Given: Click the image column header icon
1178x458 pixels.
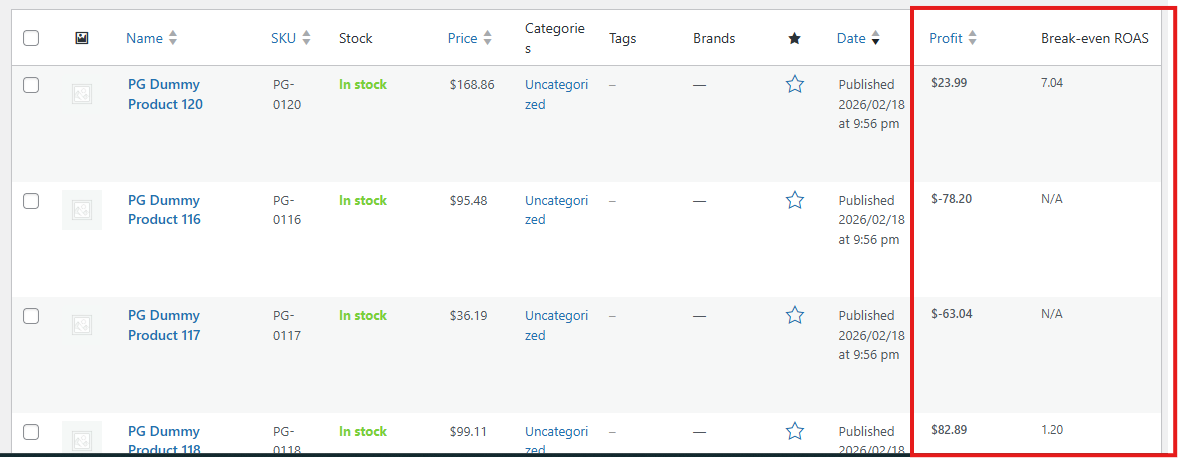Looking at the screenshot, I should 82,38.
